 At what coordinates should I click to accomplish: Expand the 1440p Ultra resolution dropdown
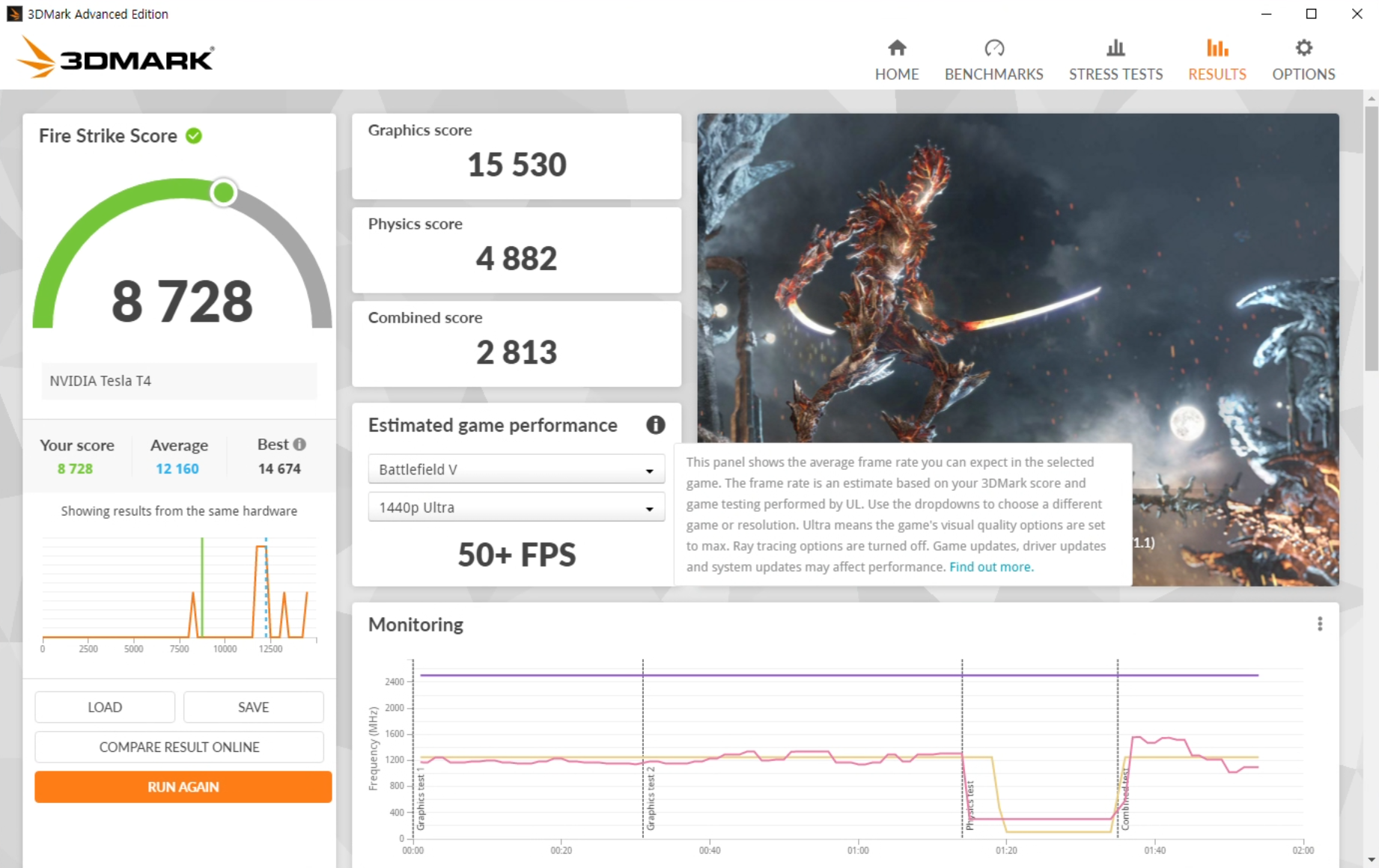[x=516, y=507]
